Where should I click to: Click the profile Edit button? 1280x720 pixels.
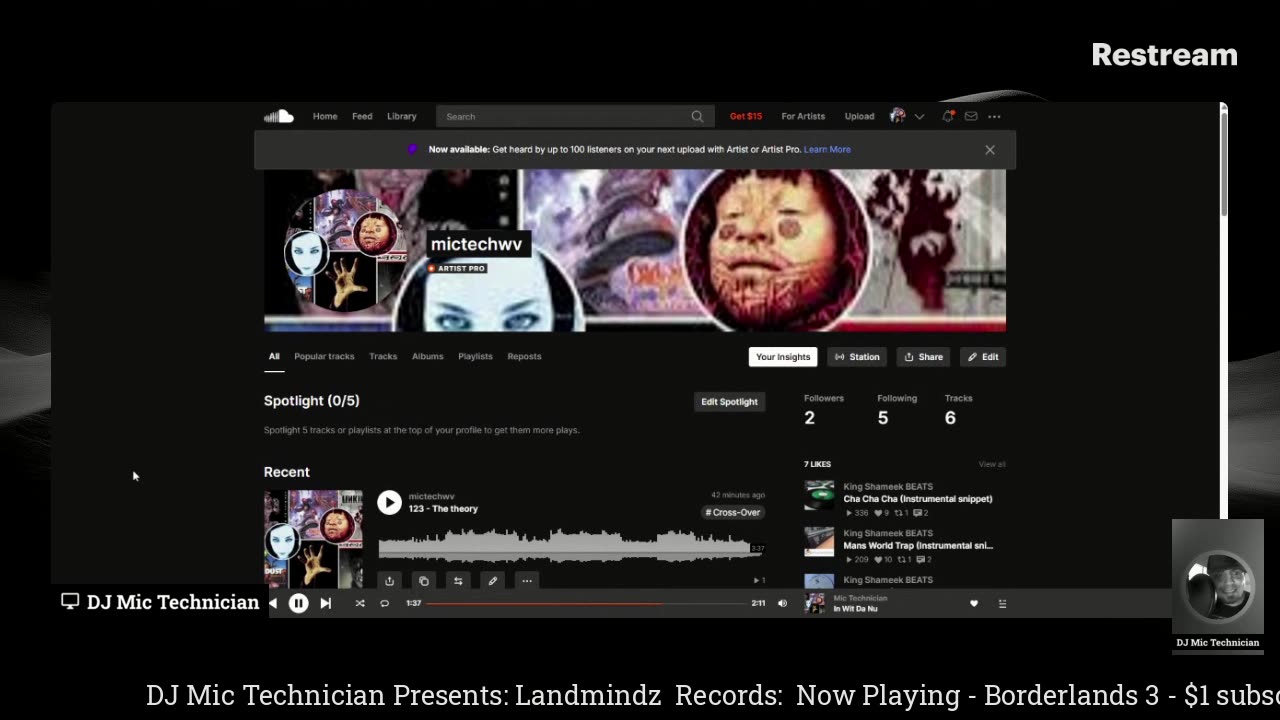click(983, 357)
